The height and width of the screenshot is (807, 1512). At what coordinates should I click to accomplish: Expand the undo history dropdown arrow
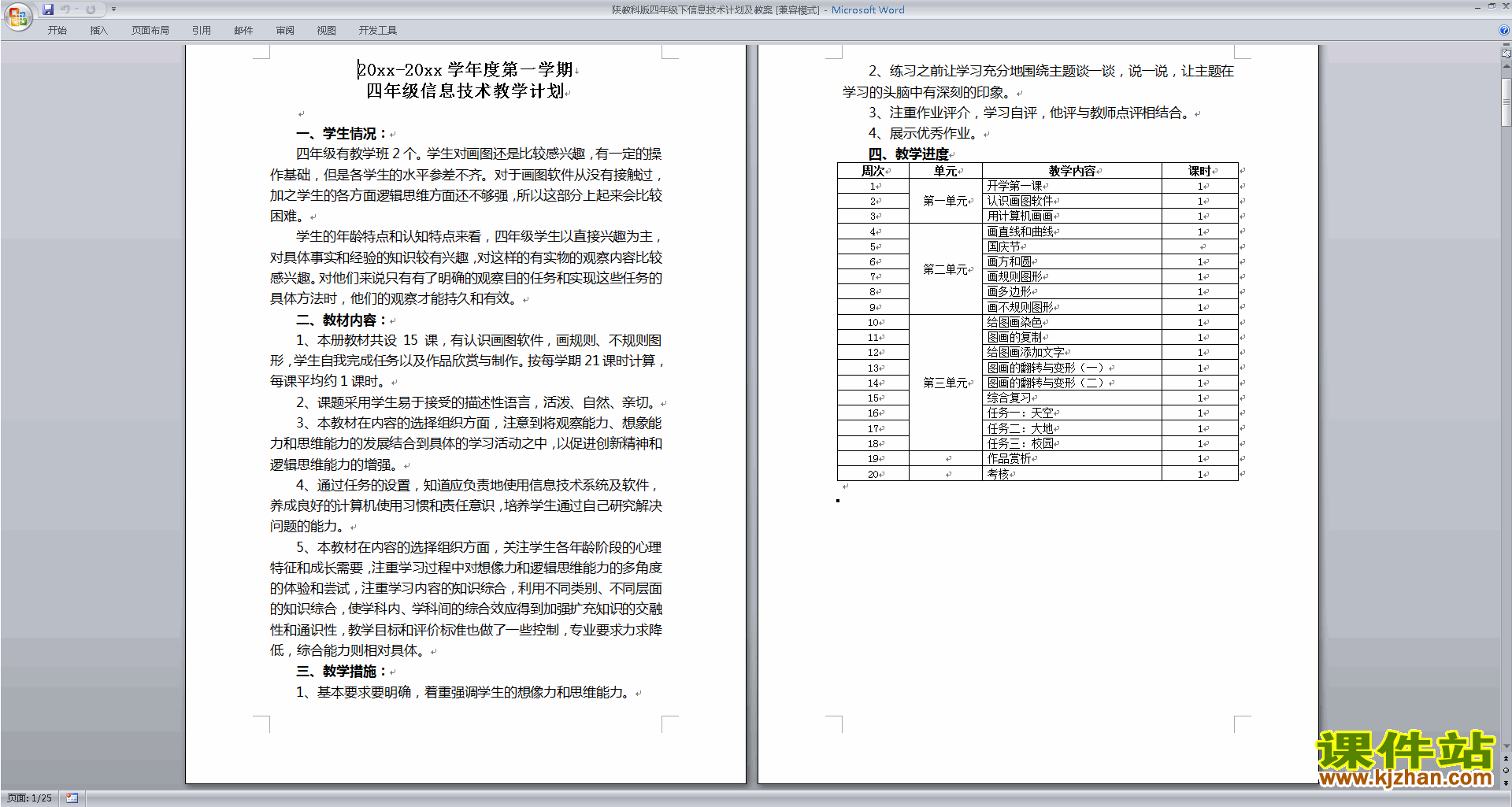(x=76, y=9)
